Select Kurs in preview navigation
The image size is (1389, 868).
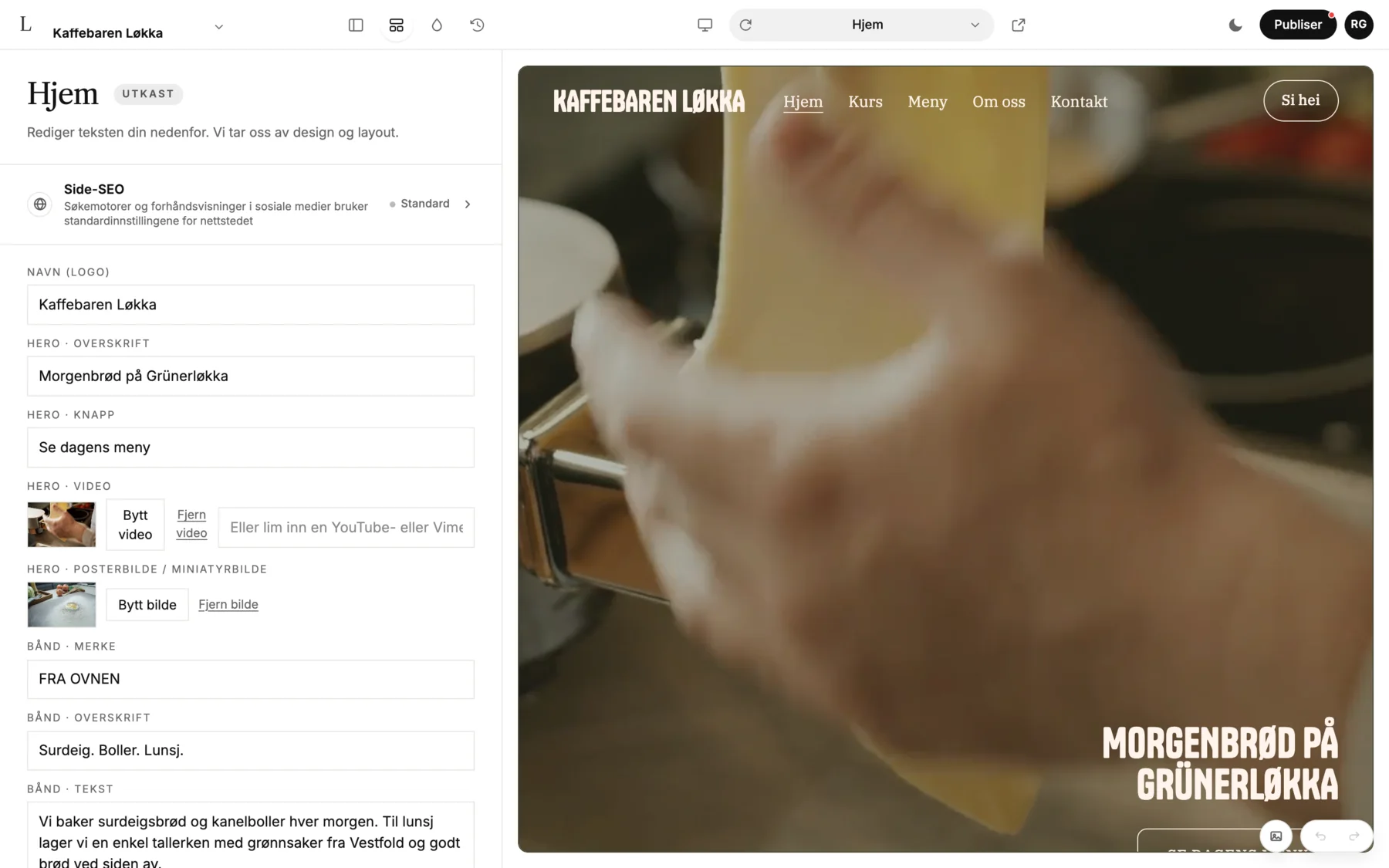coord(865,101)
